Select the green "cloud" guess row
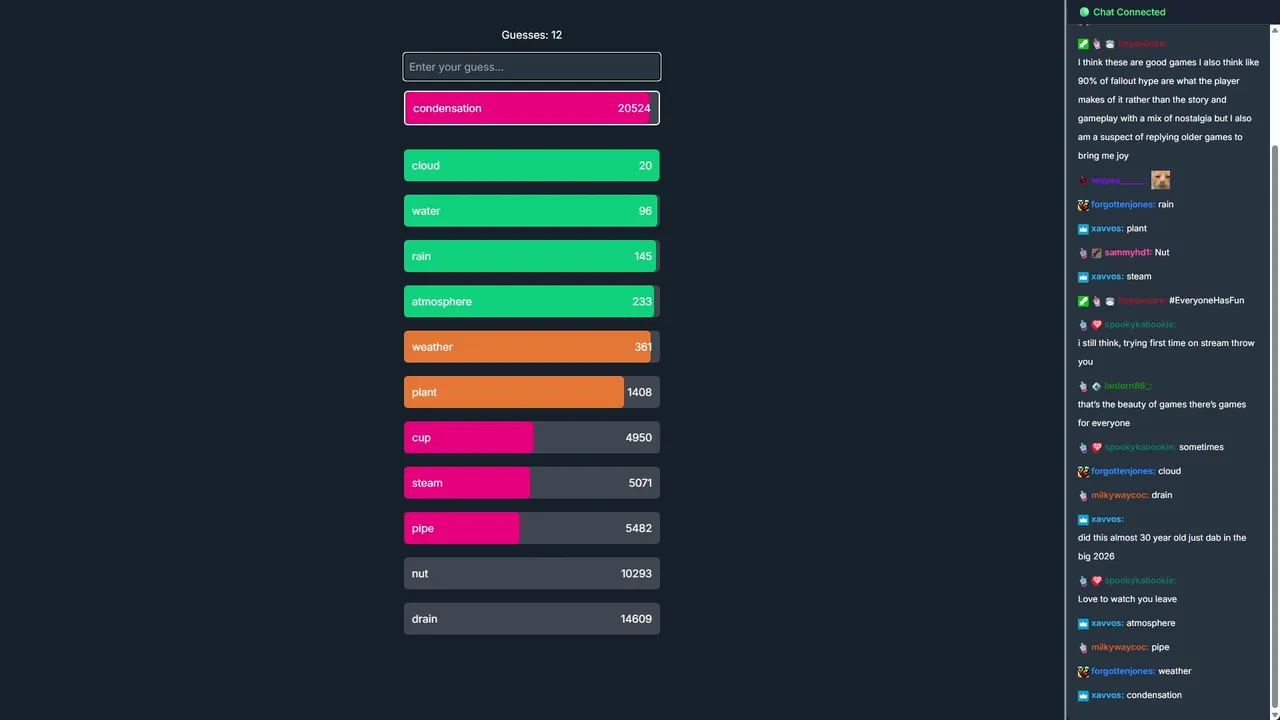Viewport: 1280px width, 720px height. click(x=531, y=166)
